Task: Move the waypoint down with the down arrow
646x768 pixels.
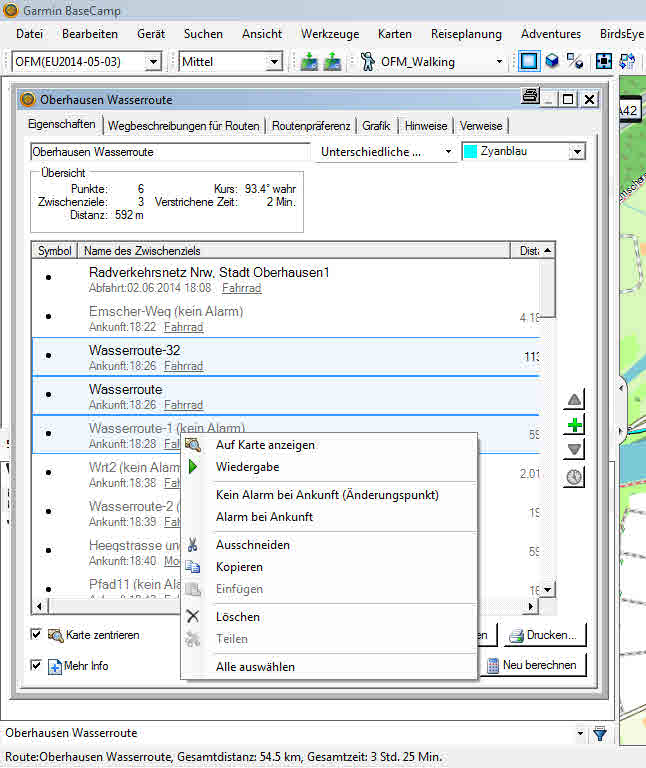Action: coord(574,450)
